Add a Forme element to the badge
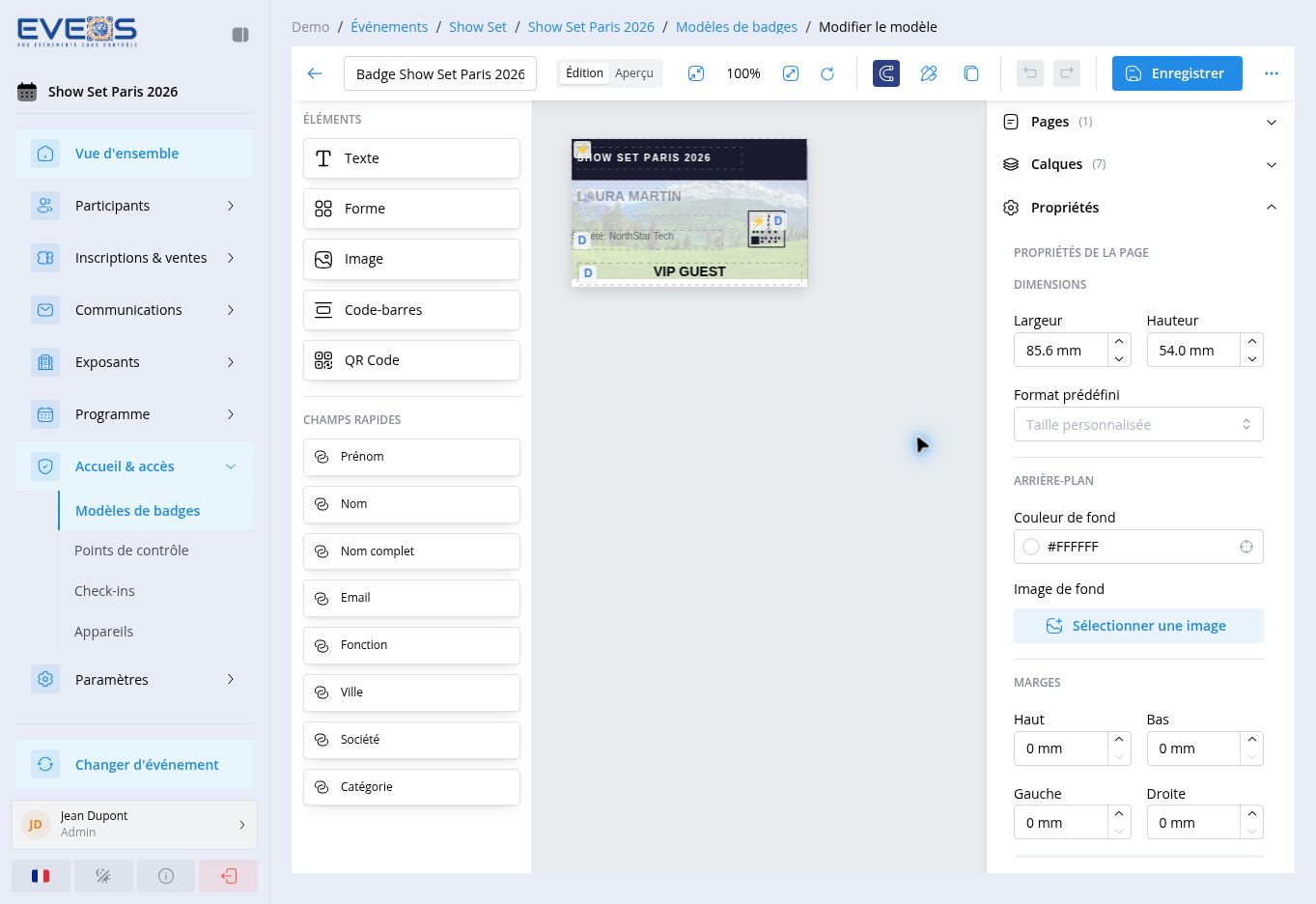1316x904 pixels. coord(411,209)
